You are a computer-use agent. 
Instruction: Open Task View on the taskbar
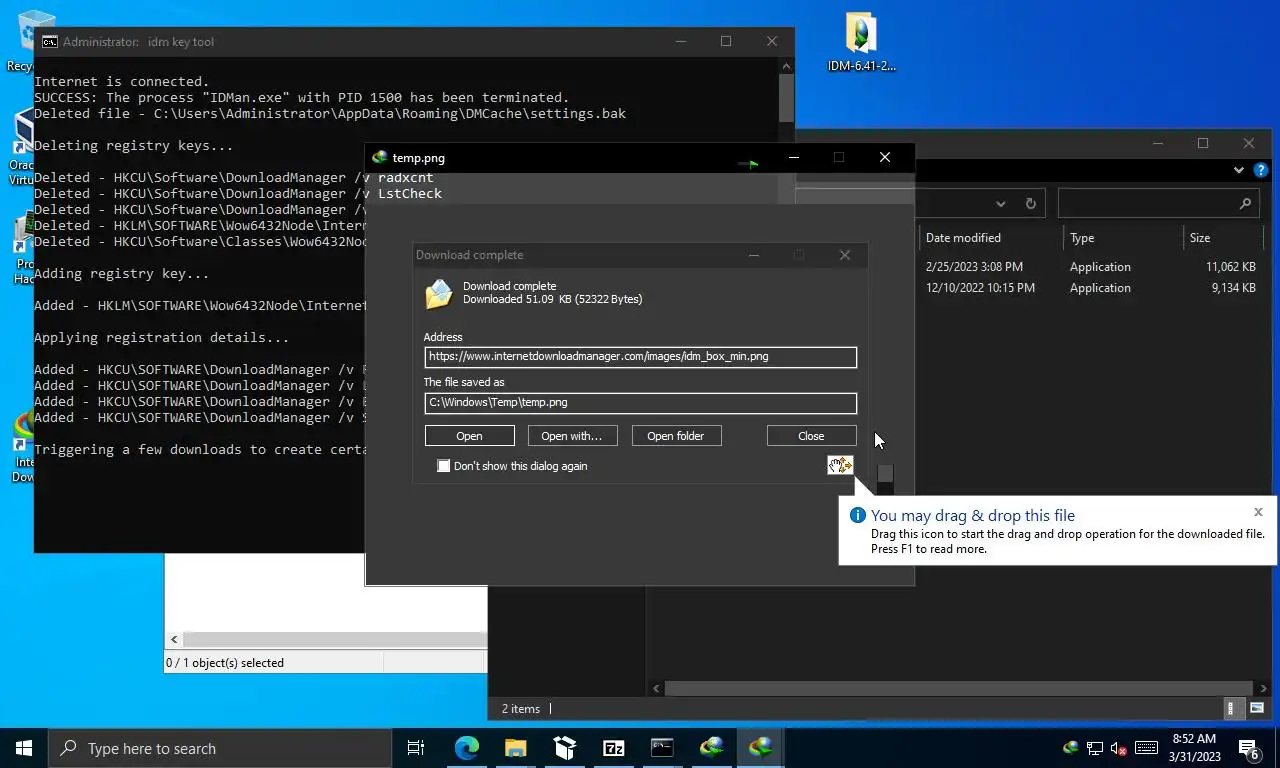coord(416,748)
